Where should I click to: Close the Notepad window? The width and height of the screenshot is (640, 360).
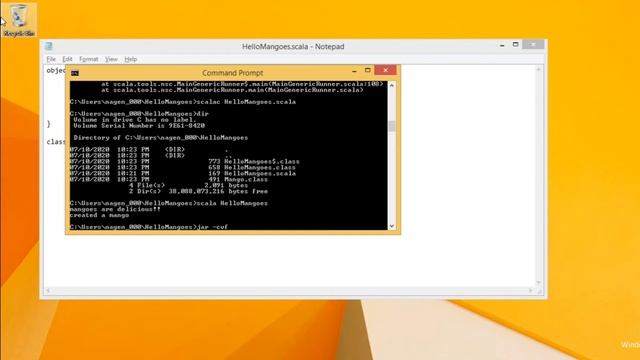(x=533, y=44)
